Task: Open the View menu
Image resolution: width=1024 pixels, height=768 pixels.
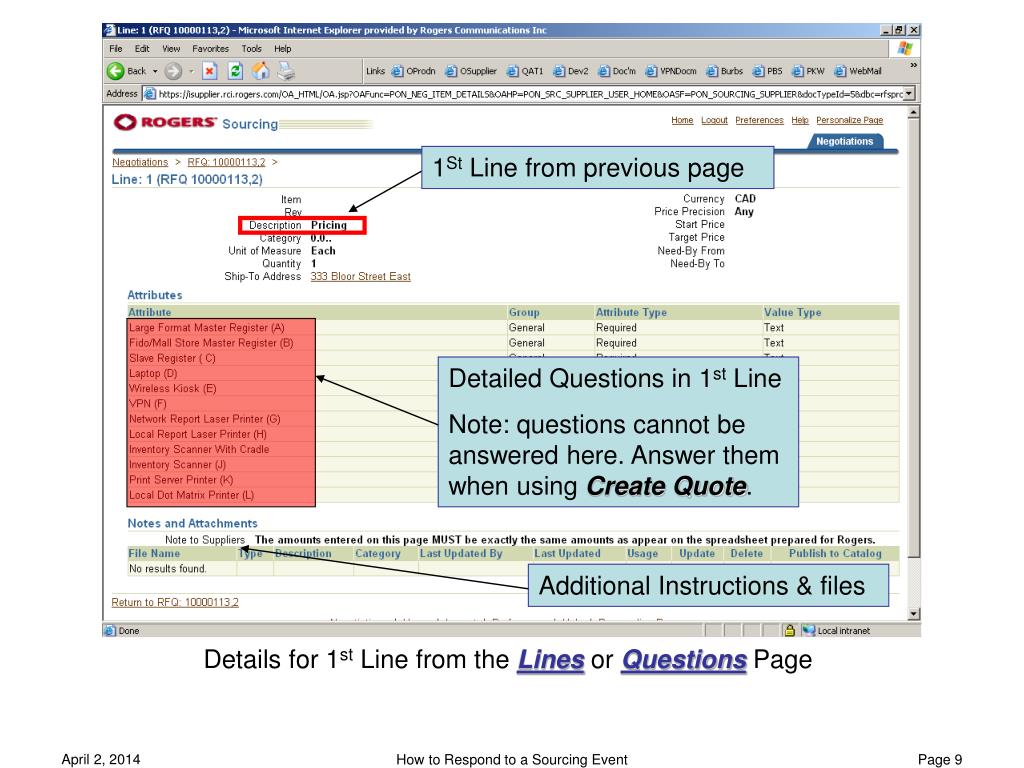Action: pos(171,49)
